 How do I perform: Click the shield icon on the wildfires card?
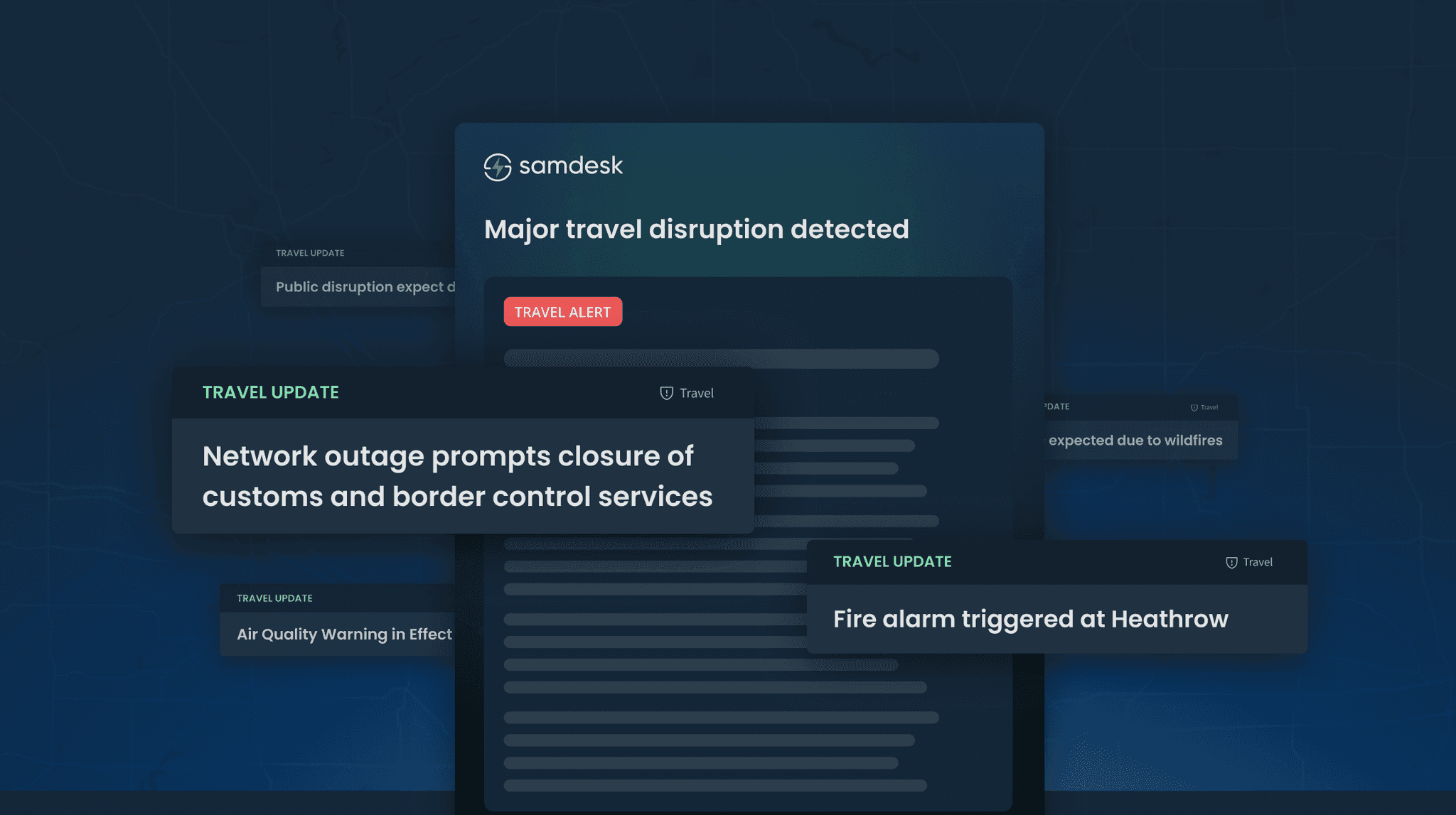[x=1193, y=407]
